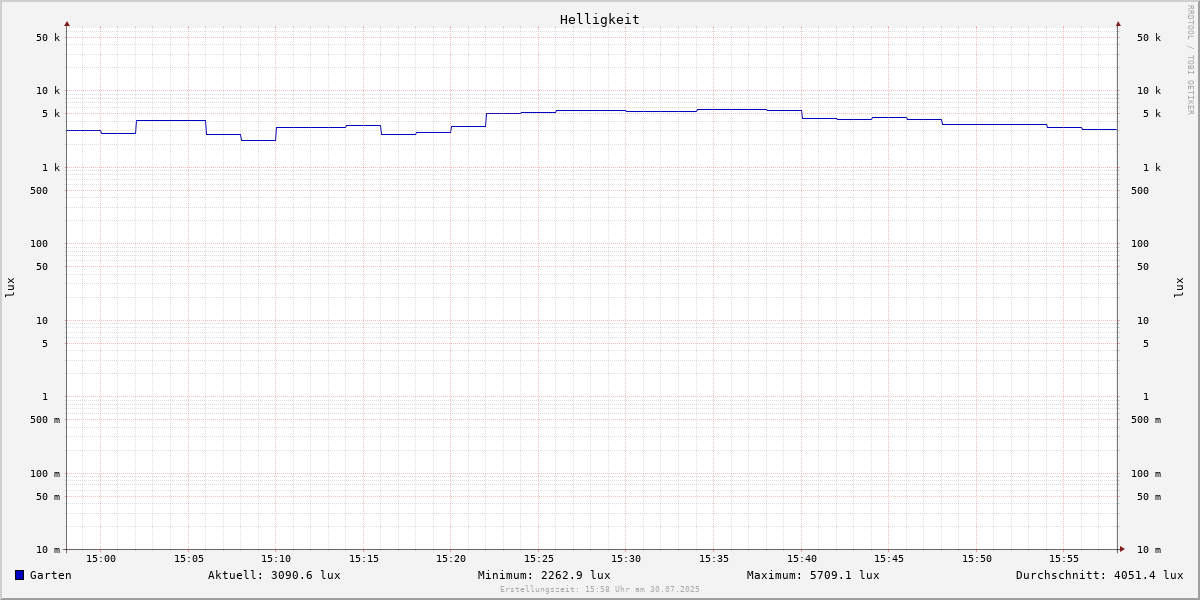
Task: Click the blue Garten legend color box
Action: (19, 575)
